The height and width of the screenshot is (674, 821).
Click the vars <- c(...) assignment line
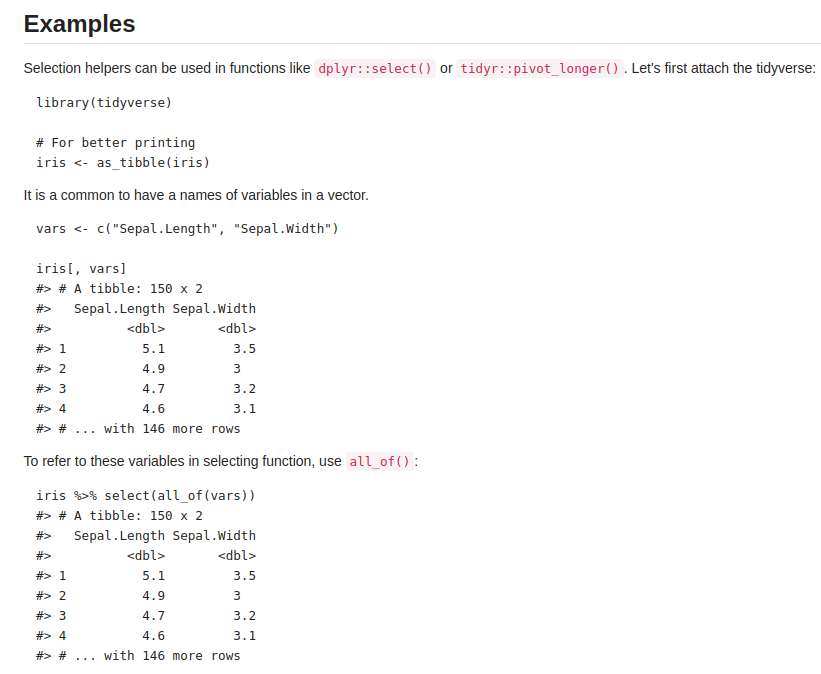[188, 229]
